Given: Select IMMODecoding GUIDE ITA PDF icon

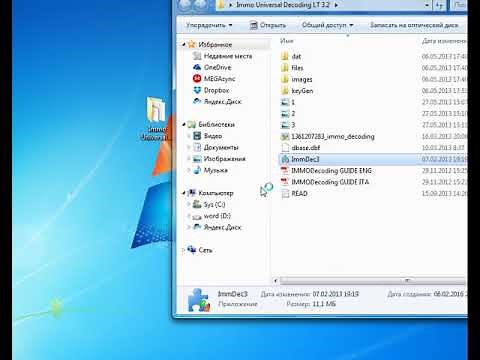Looking at the screenshot, I should [285, 182].
